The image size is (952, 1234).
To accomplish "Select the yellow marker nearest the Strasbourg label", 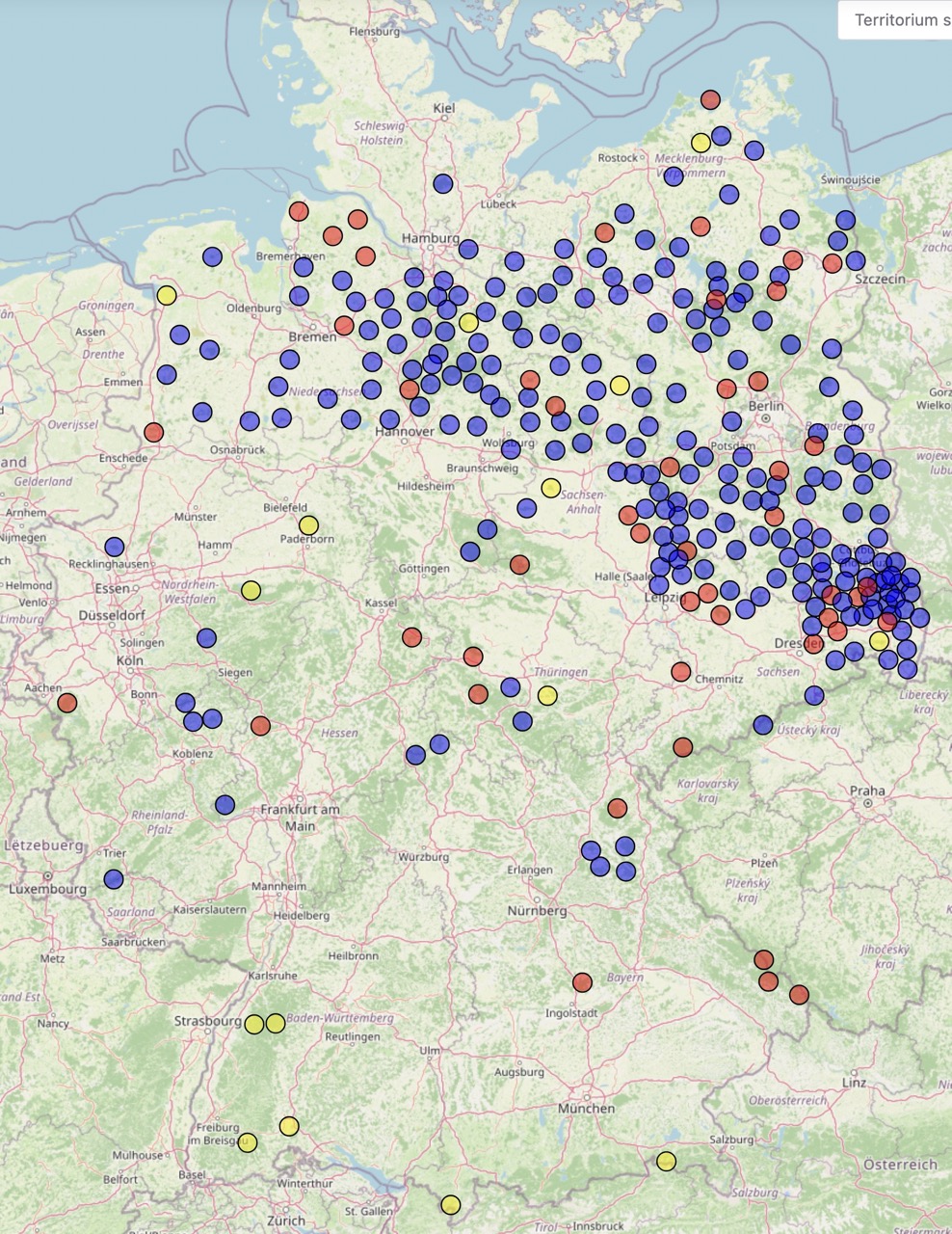I will [x=254, y=1024].
